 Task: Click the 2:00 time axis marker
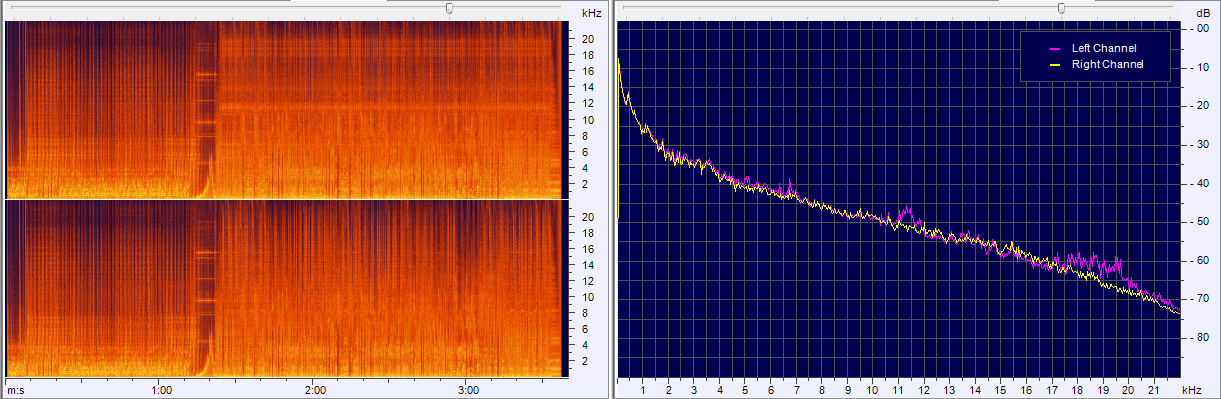coord(315,390)
